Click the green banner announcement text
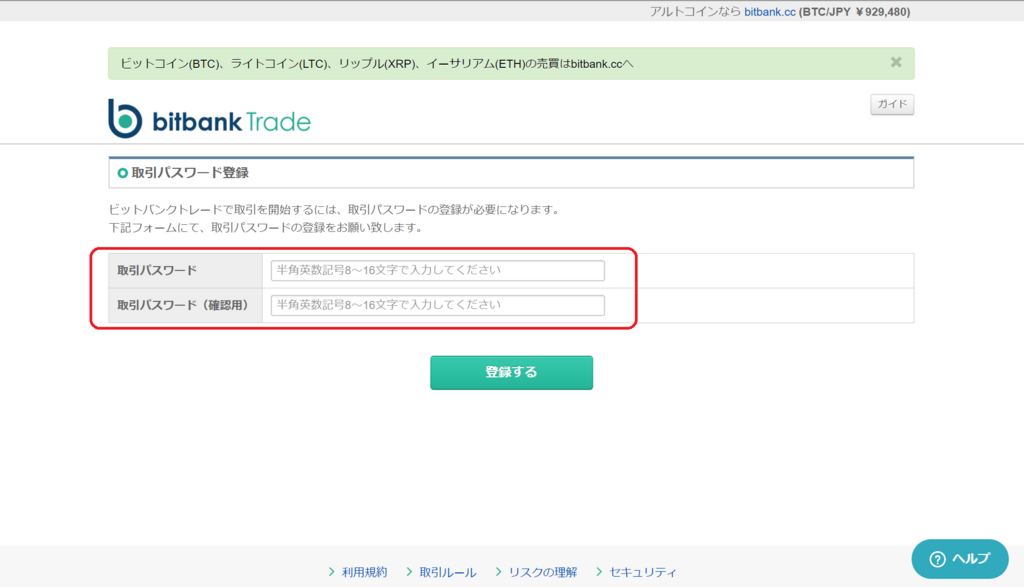This screenshot has width=1024, height=587. [x=376, y=64]
